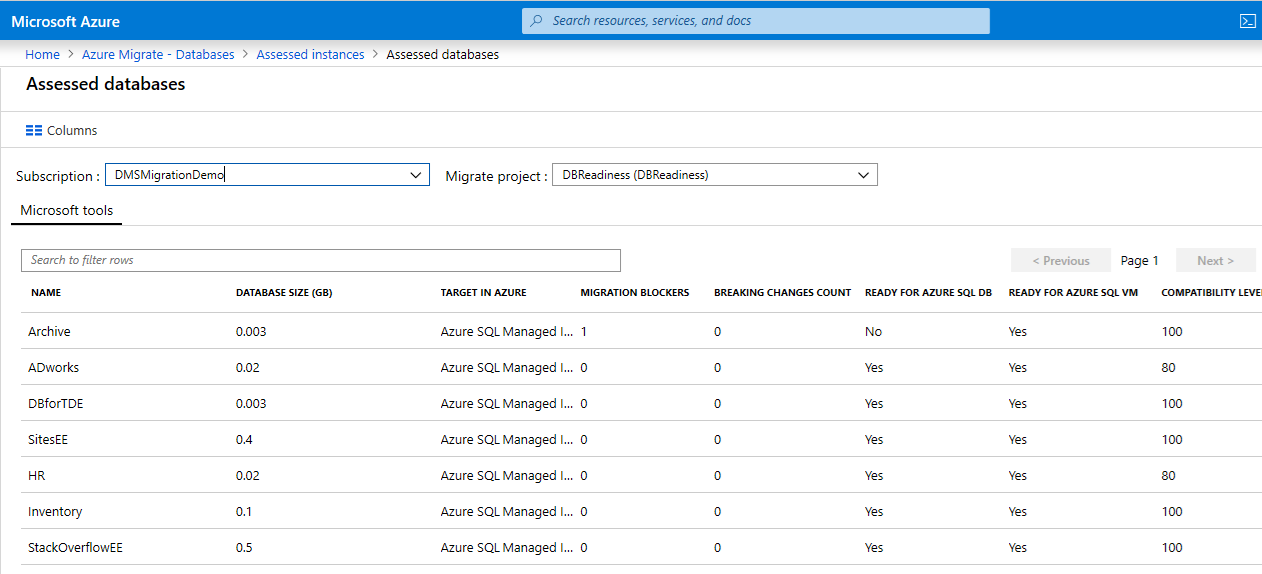
Task: Sort by Database Size (GB) header
Action: [284, 293]
